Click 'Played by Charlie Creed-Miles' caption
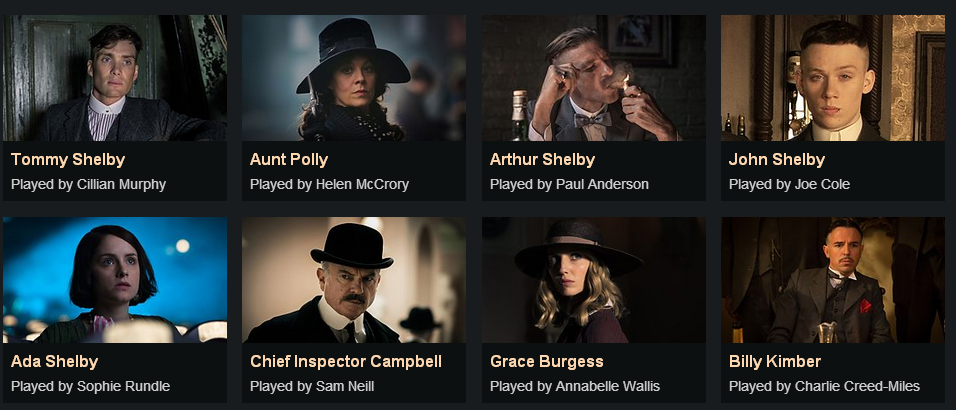This screenshot has height=410, width=956. 824,386
